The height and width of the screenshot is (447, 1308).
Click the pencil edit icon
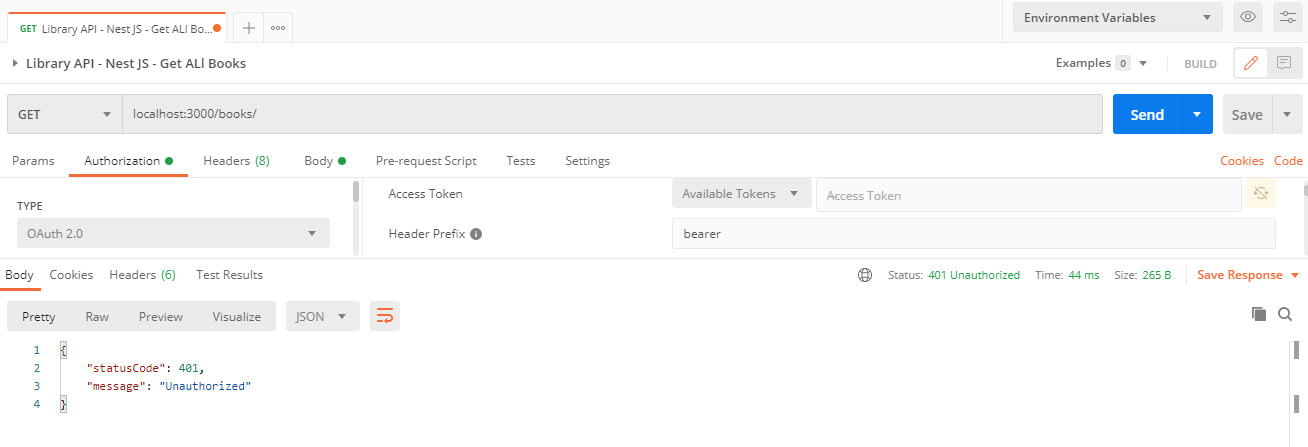(x=1250, y=63)
